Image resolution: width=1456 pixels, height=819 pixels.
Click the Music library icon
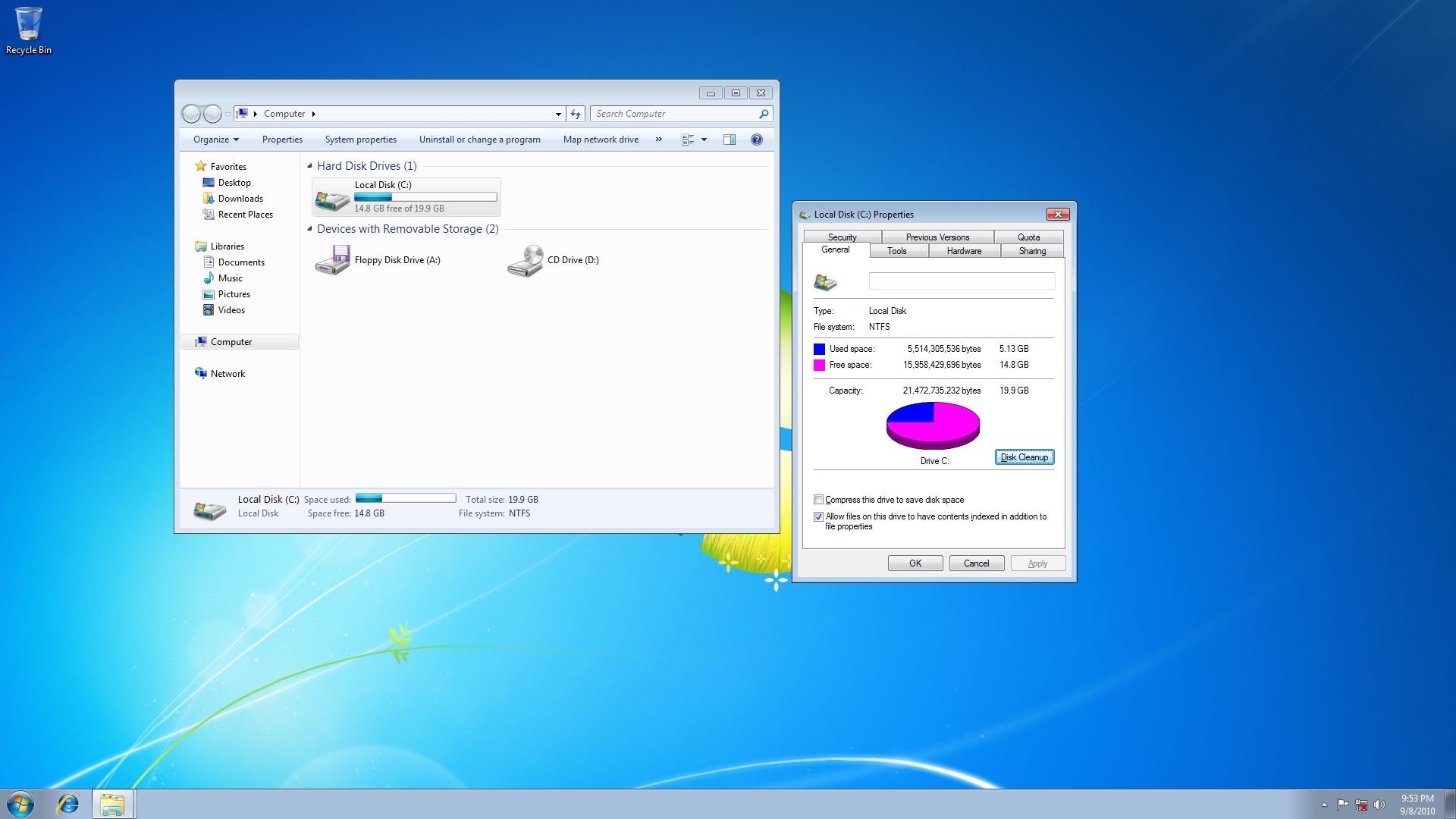(209, 278)
